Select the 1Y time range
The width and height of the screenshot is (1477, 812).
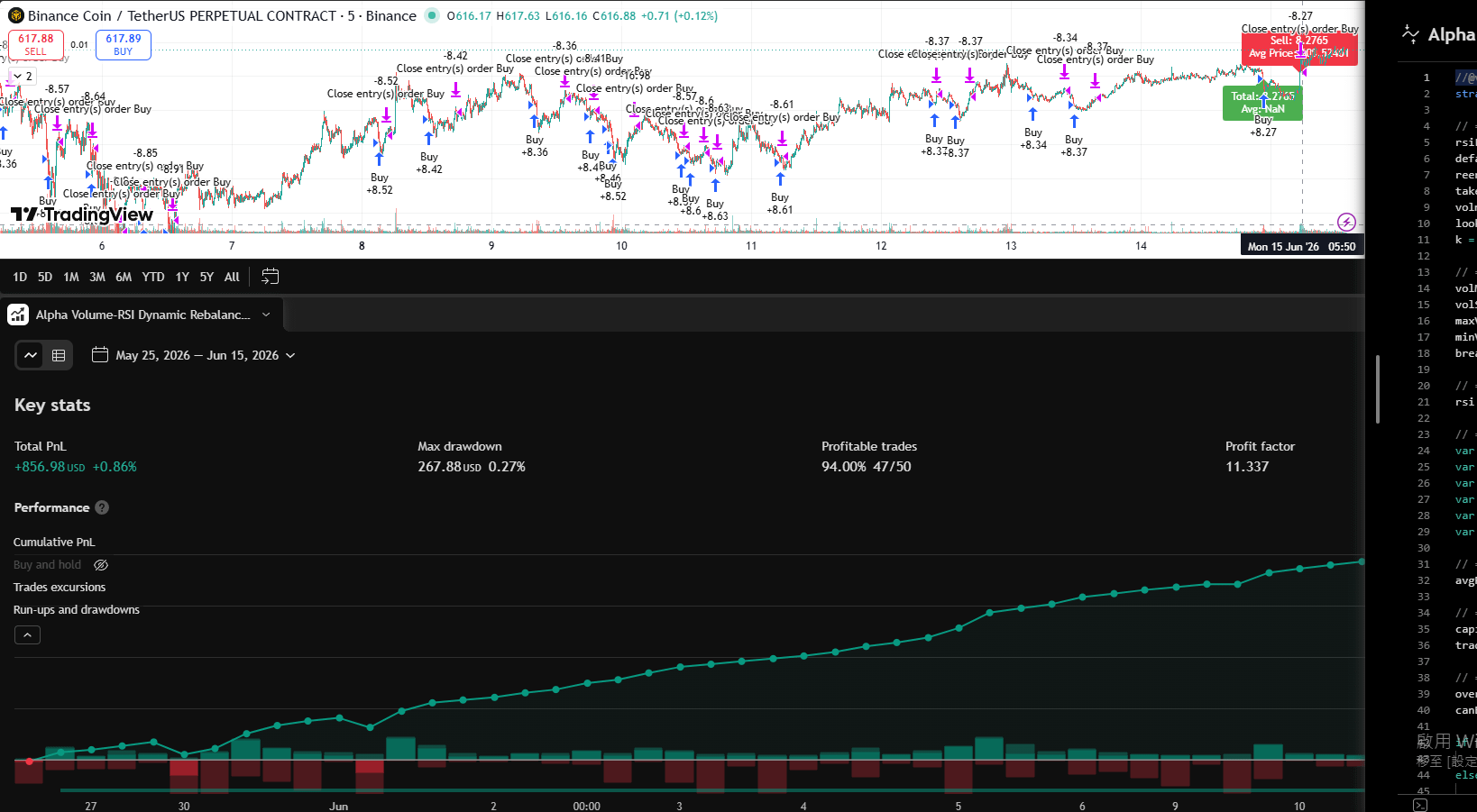182,277
